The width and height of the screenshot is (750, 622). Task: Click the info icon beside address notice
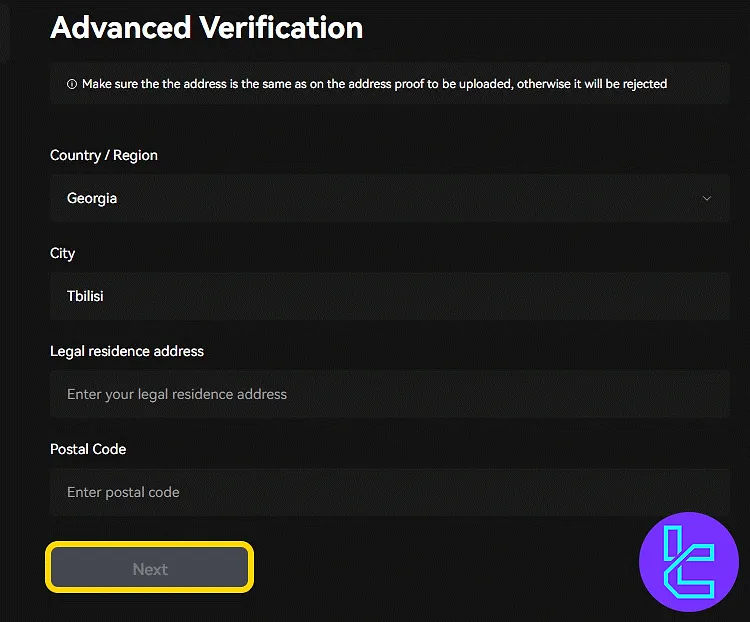72,84
